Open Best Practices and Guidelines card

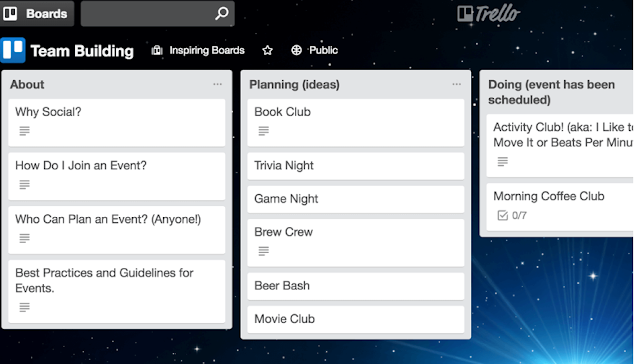pos(117,291)
